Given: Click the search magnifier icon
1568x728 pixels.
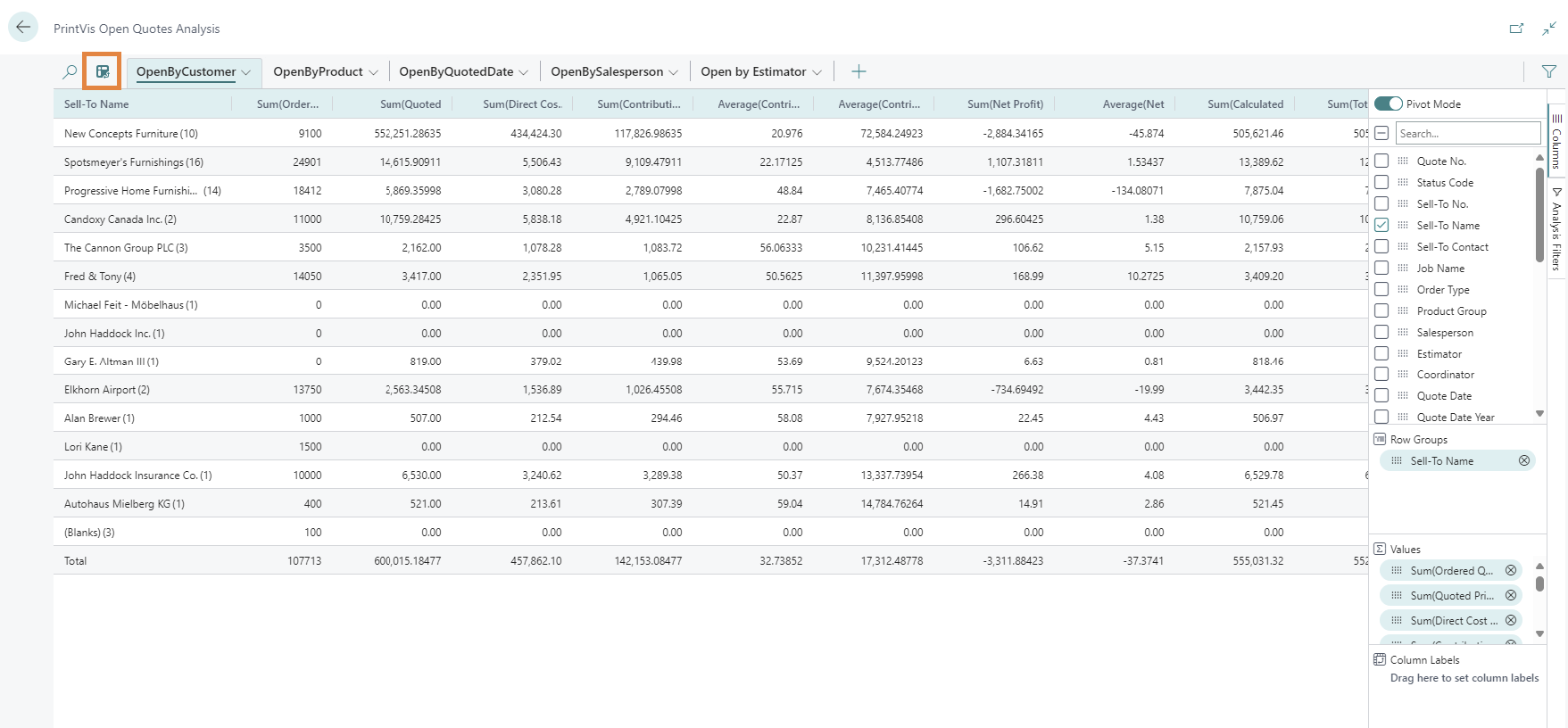Looking at the screenshot, I should tap(70, 72).
